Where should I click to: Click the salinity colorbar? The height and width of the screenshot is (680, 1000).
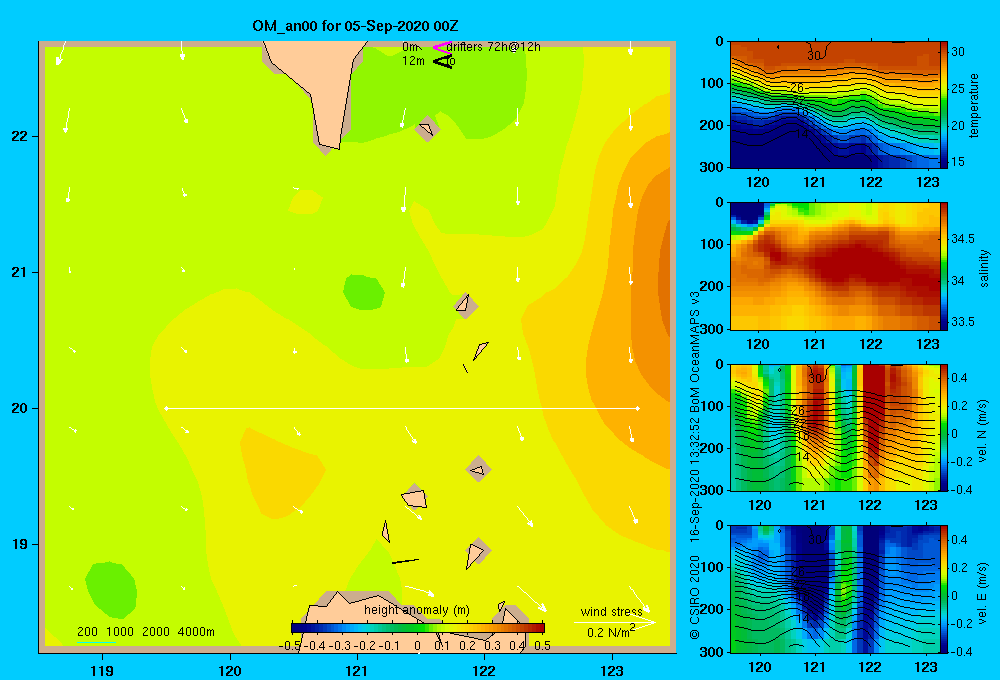pyautogui.click(x=944, y=266)
